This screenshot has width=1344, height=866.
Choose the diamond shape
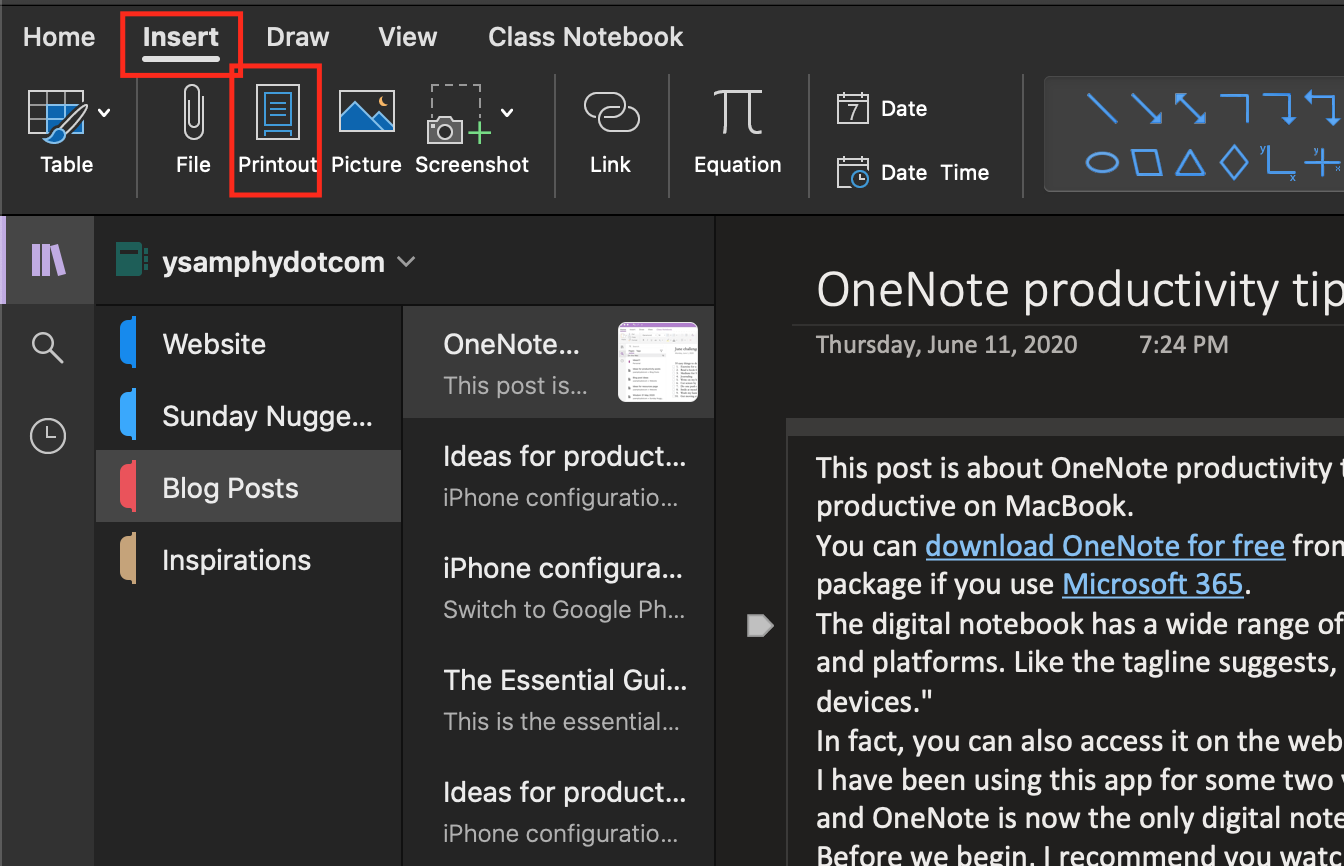point(1234,161)
